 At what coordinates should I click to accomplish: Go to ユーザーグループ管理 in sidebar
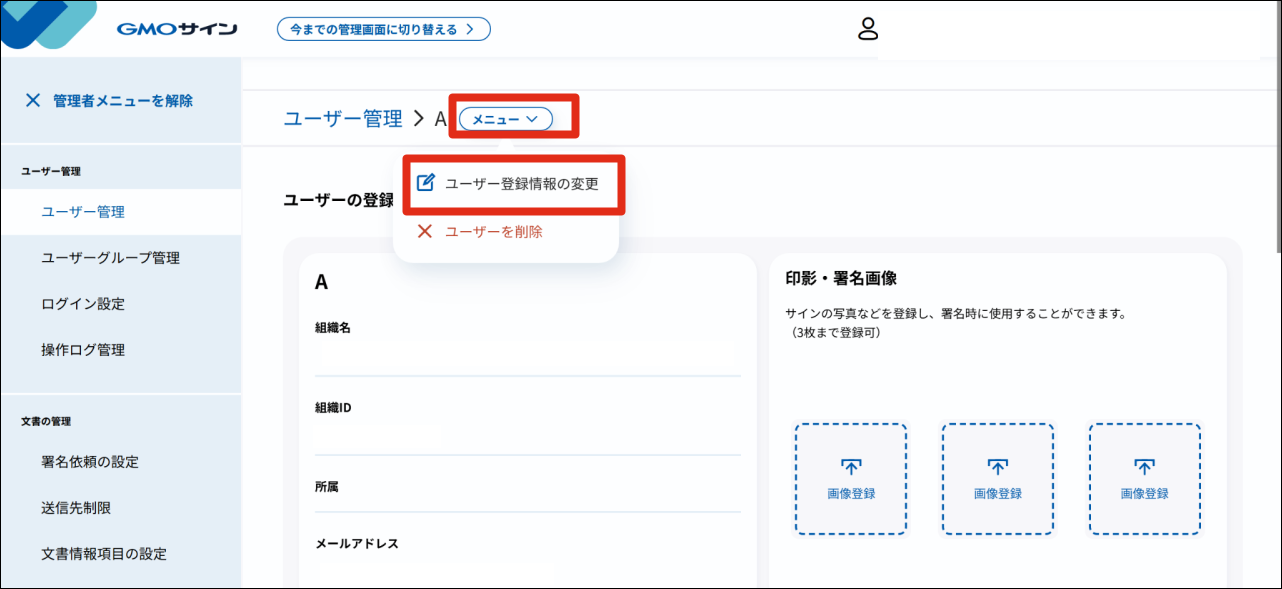[x=111, y=258]
